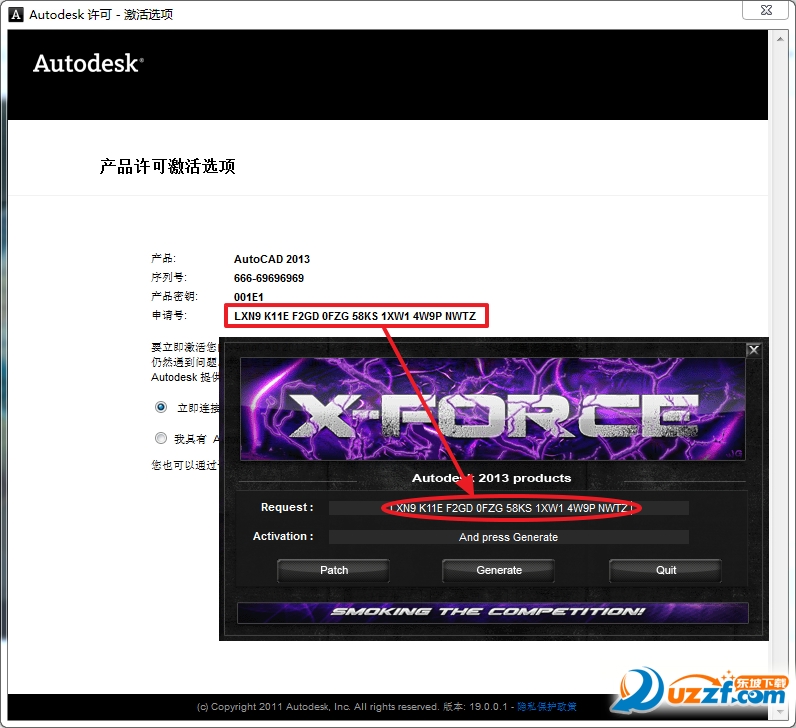Click the footer copyright and 版本 19.0.0.1 text

(352, 706)
